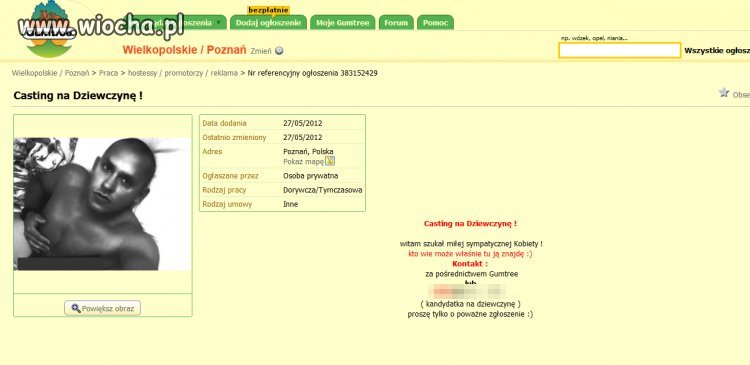
Task: Open the Pomoc tab
Action: (x=435, y=22)
